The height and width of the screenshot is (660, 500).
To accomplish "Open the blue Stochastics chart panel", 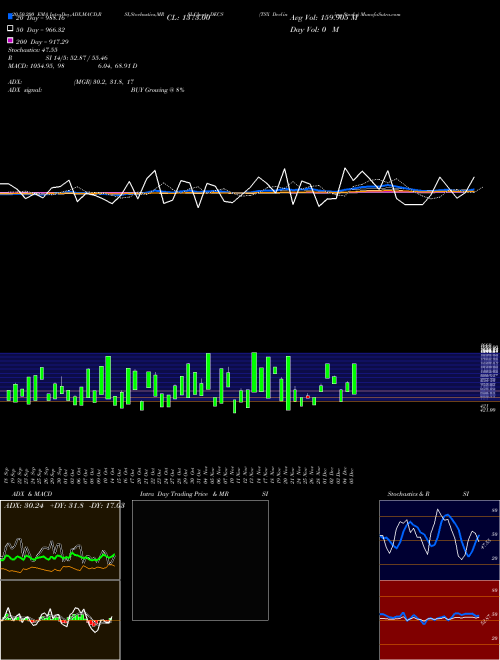I will [x=439, y=540].
